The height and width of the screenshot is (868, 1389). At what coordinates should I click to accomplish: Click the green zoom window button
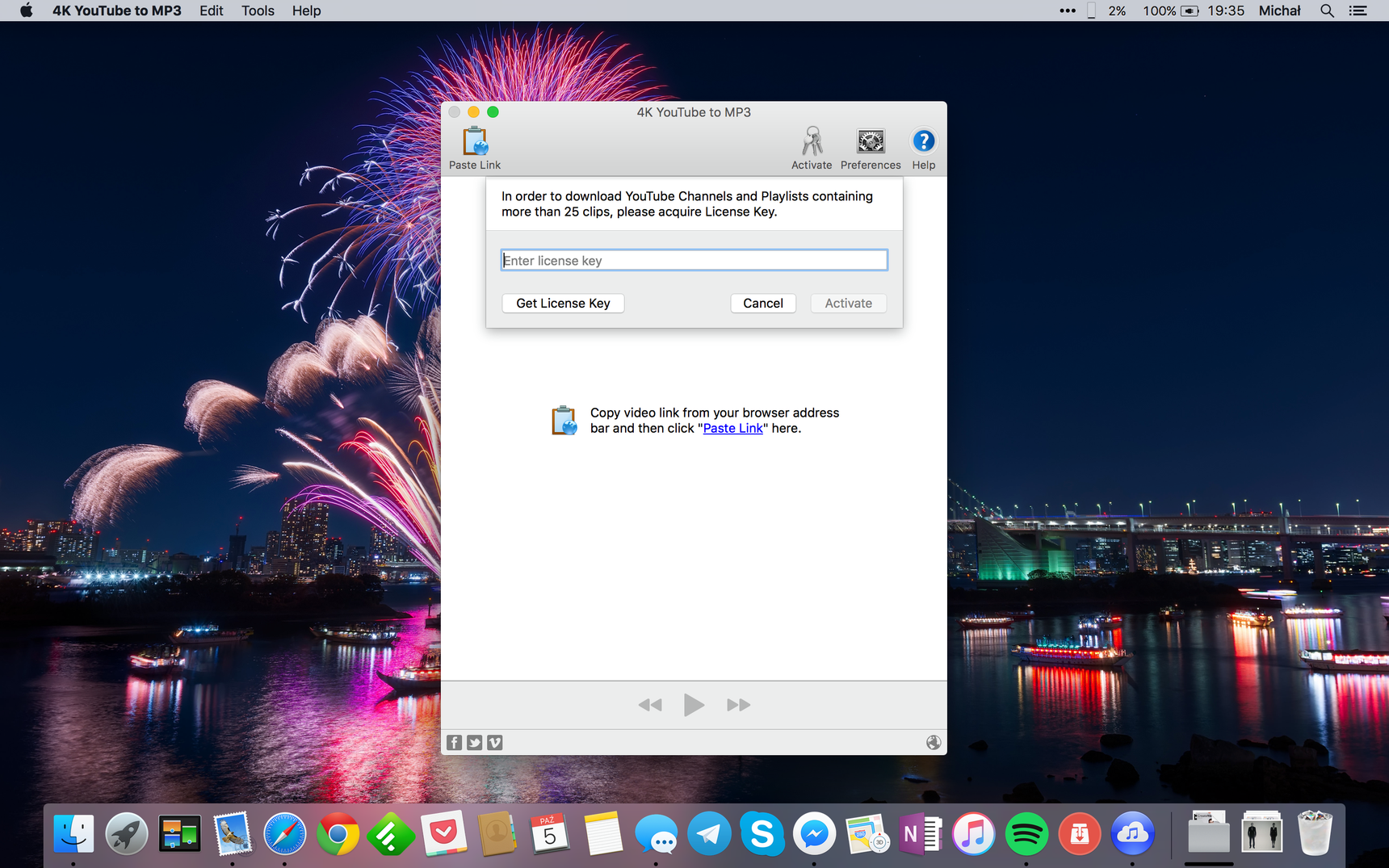tap(493, 112)
